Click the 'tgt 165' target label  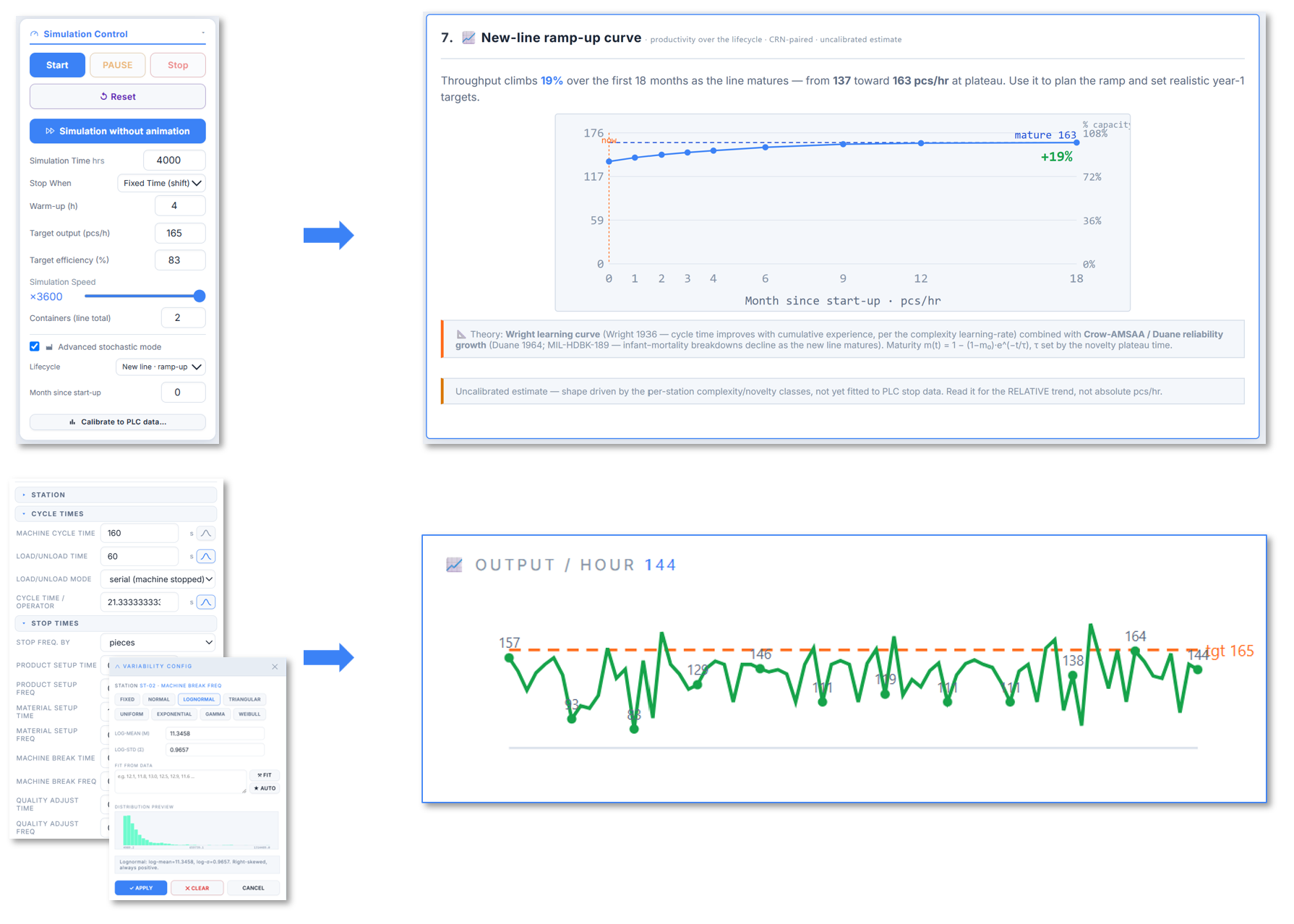coord(1229,651)
